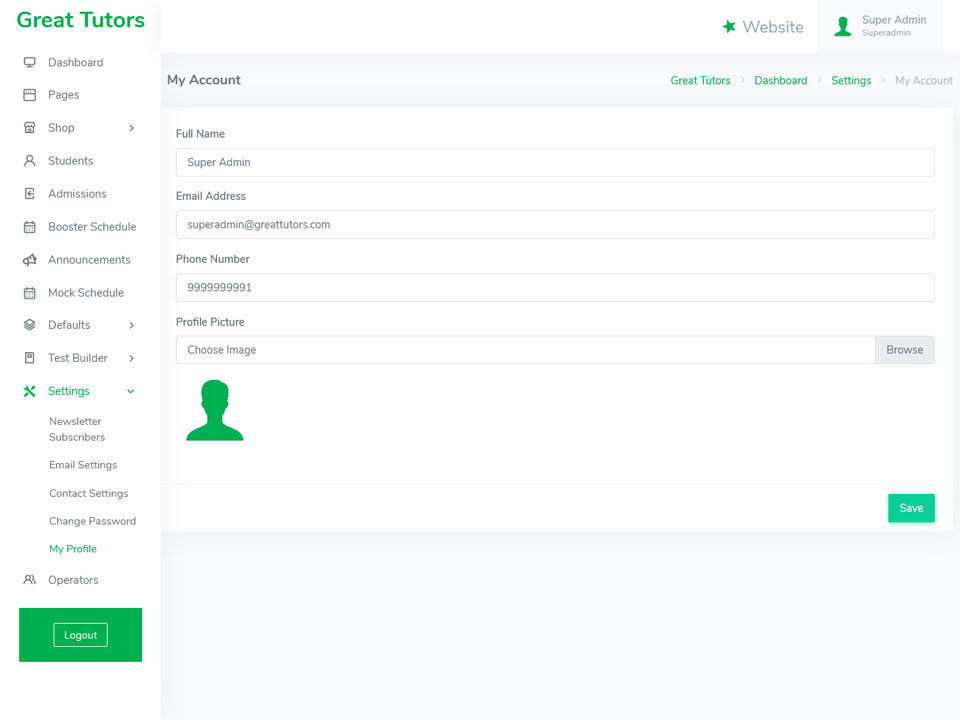960x720 pixels.
Task: Expand the Shop submenu chevron
Action: pyautogui.click(x=132, y=128)
